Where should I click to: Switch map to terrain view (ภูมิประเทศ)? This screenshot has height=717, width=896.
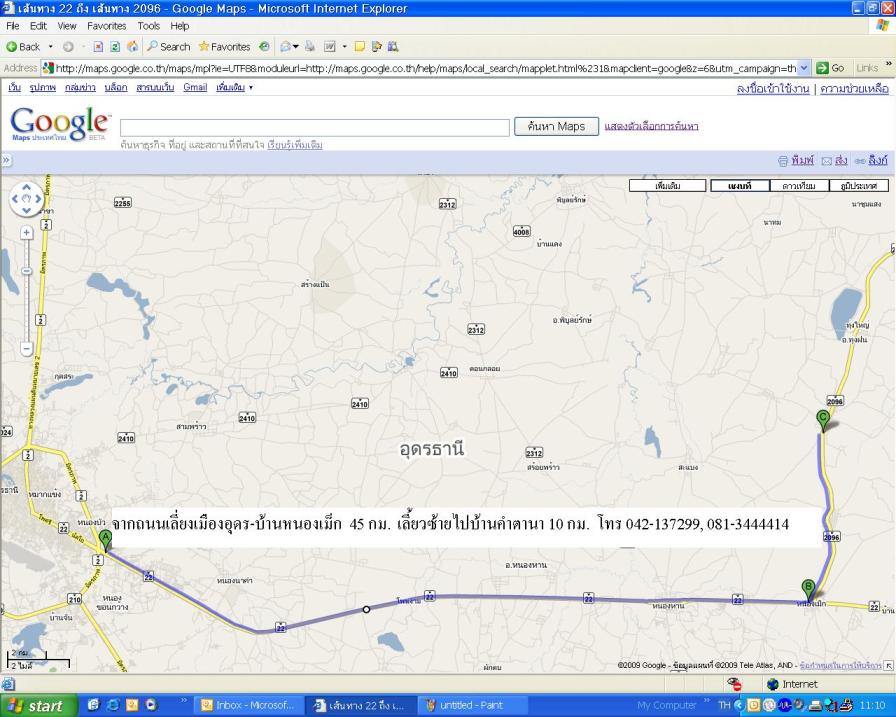(x=858, y=186)
